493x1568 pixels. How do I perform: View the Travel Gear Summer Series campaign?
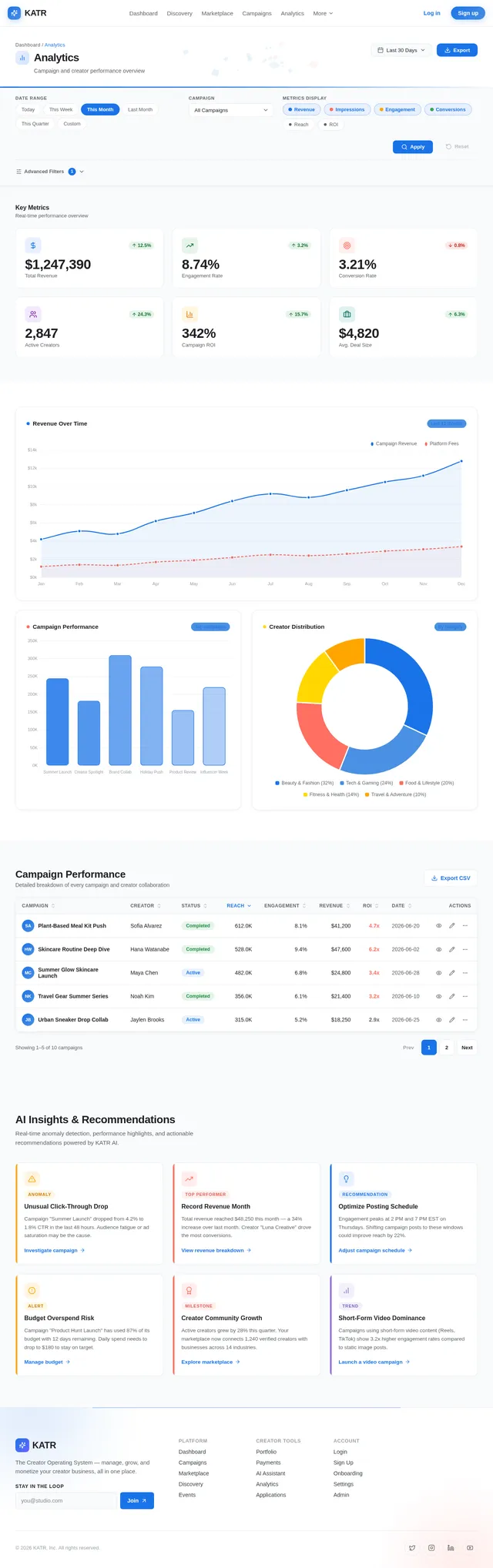[x=439, y=996]
